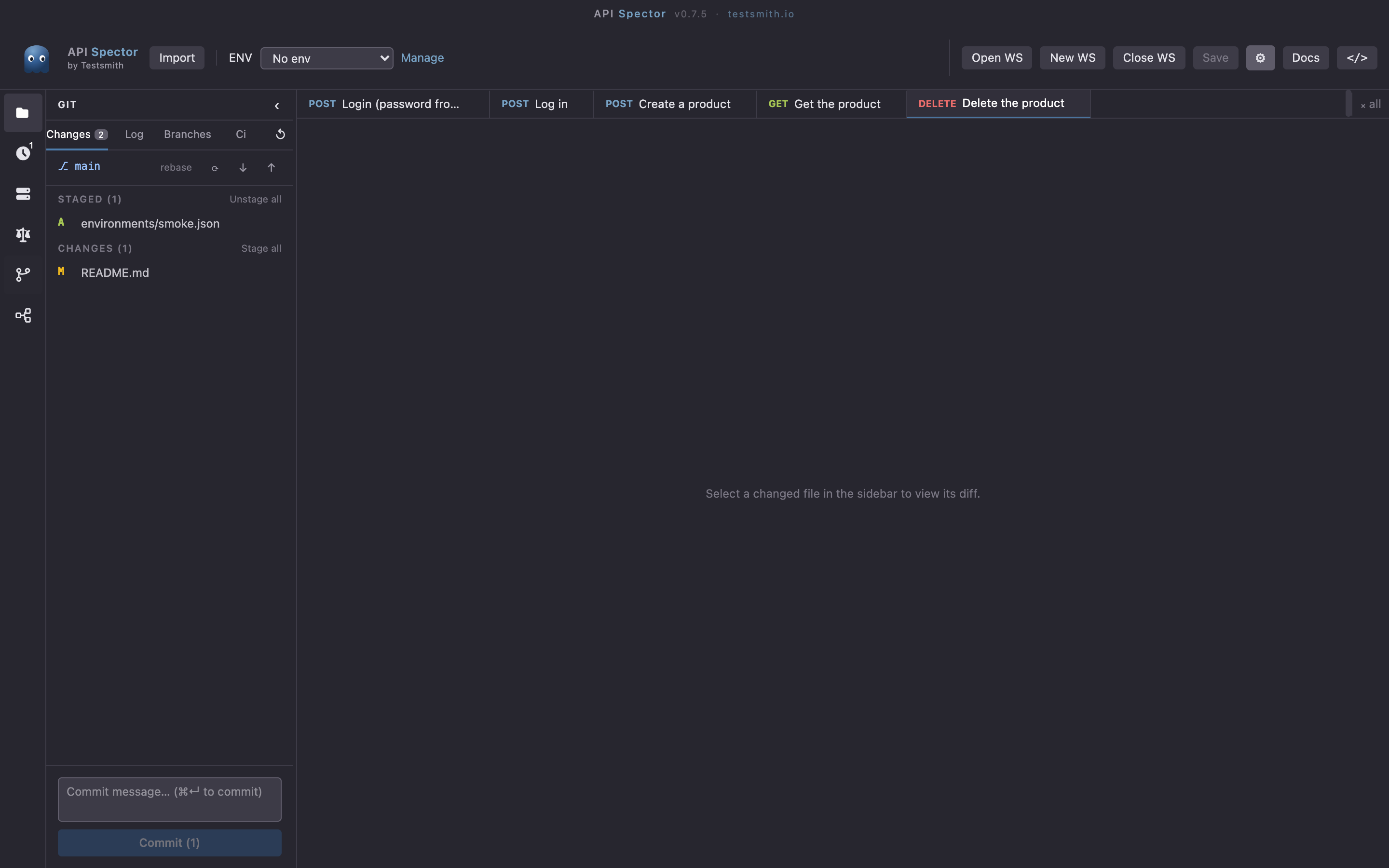The width and height of the screenshot is (1389, 868).
Task: Click the main branch name
Action: [87, 166]
